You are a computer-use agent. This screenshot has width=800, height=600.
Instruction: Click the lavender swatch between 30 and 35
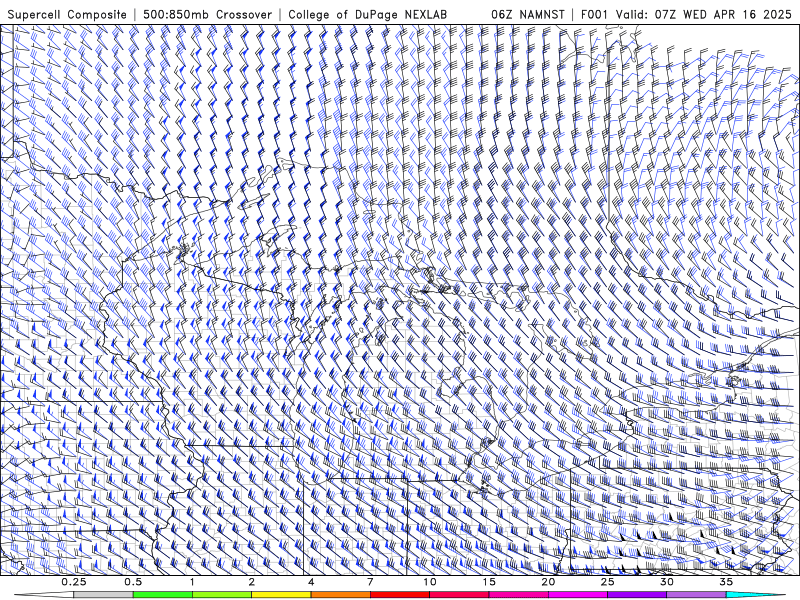[696, 595]
